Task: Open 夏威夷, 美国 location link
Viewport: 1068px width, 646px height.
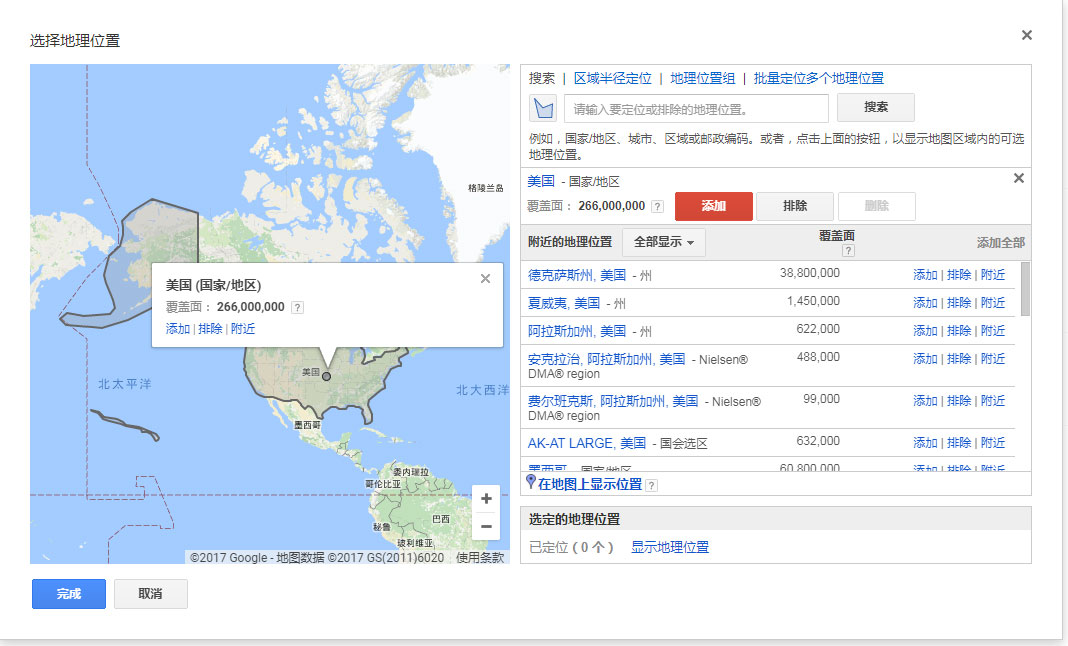Action: click(x=564, y=303)
